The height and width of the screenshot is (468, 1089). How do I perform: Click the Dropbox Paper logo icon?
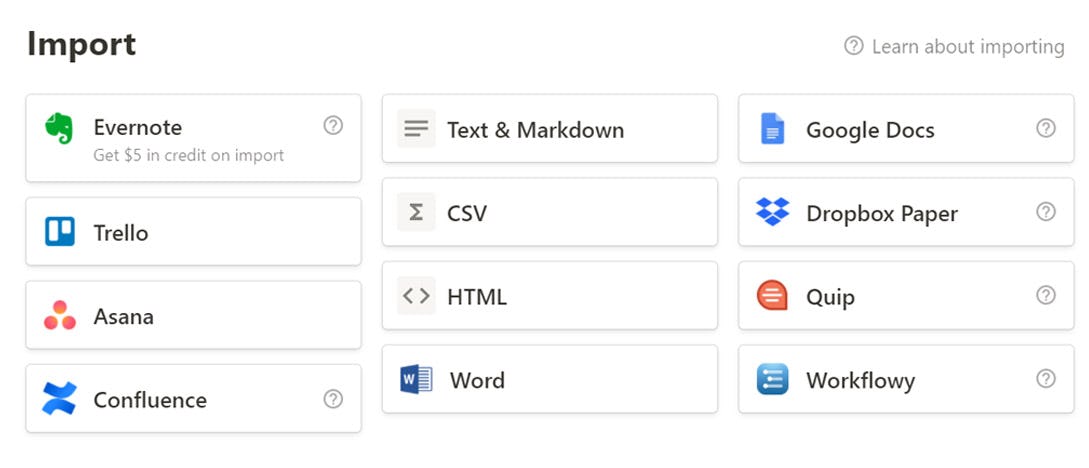point(772,212)
